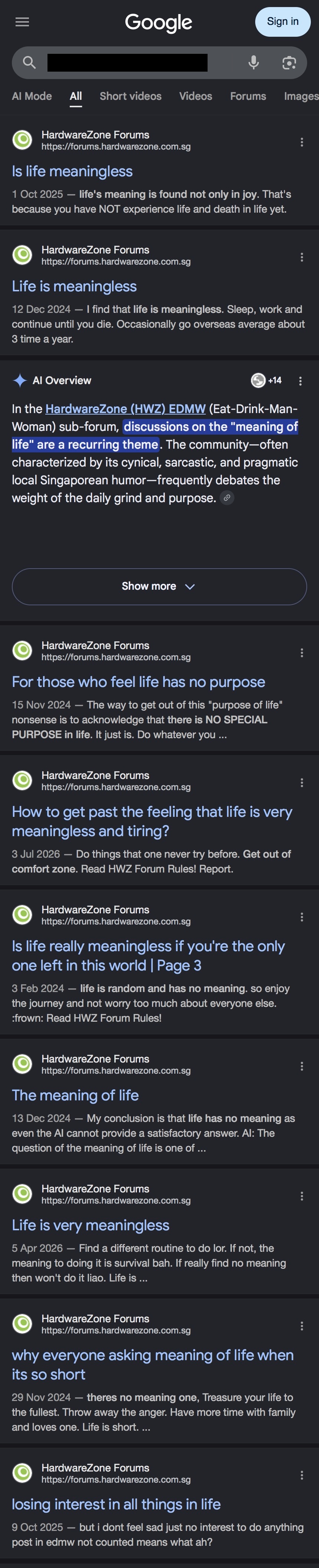Open options for 'Is life meaningless' result
Viewport: 319px width, 1568px height.
[302, 142]
